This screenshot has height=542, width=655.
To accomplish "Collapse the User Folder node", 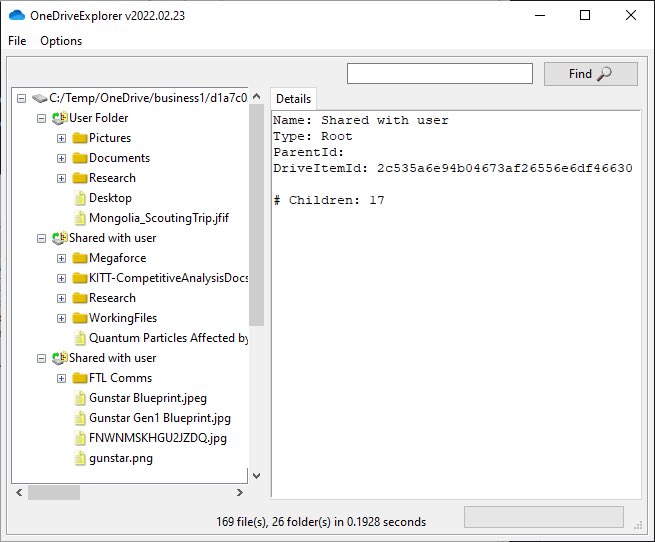I will 41,119.
